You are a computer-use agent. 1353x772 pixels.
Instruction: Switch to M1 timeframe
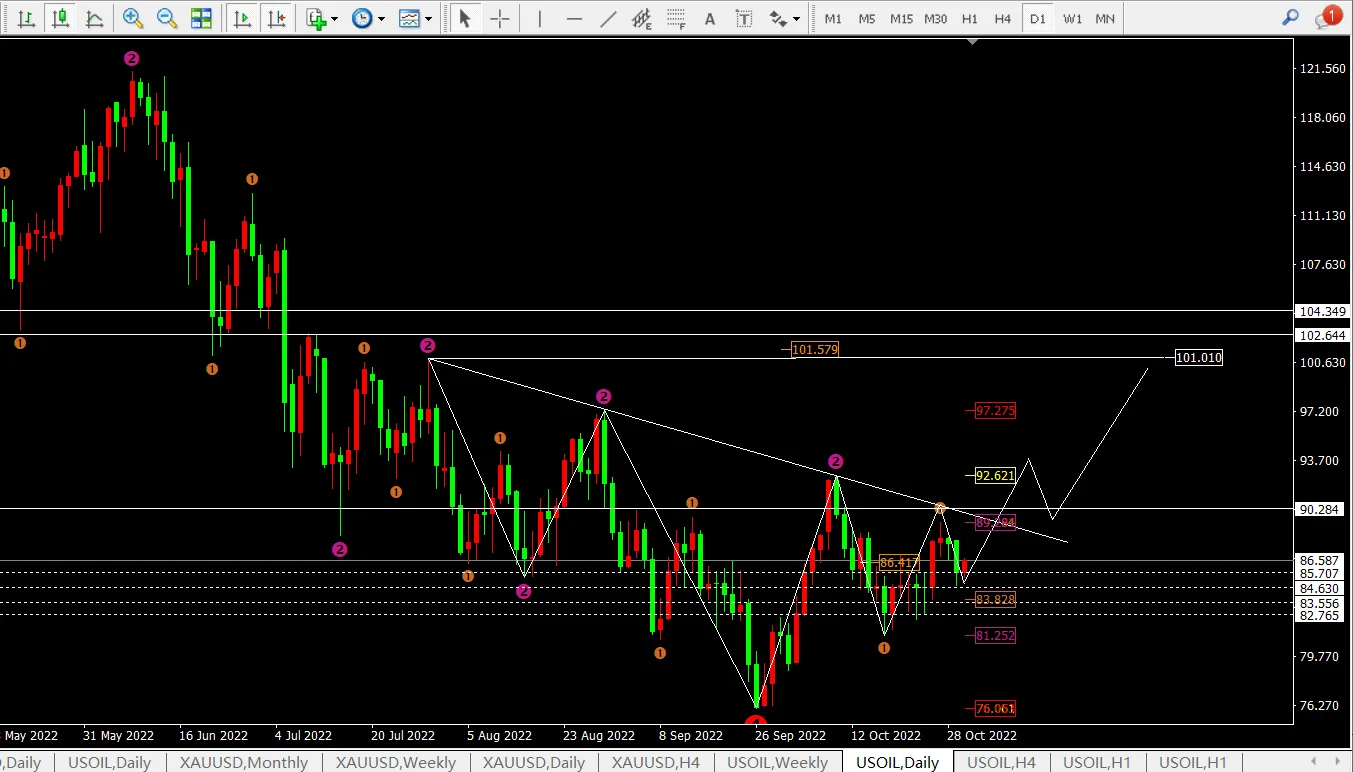(x=833, y=19)
